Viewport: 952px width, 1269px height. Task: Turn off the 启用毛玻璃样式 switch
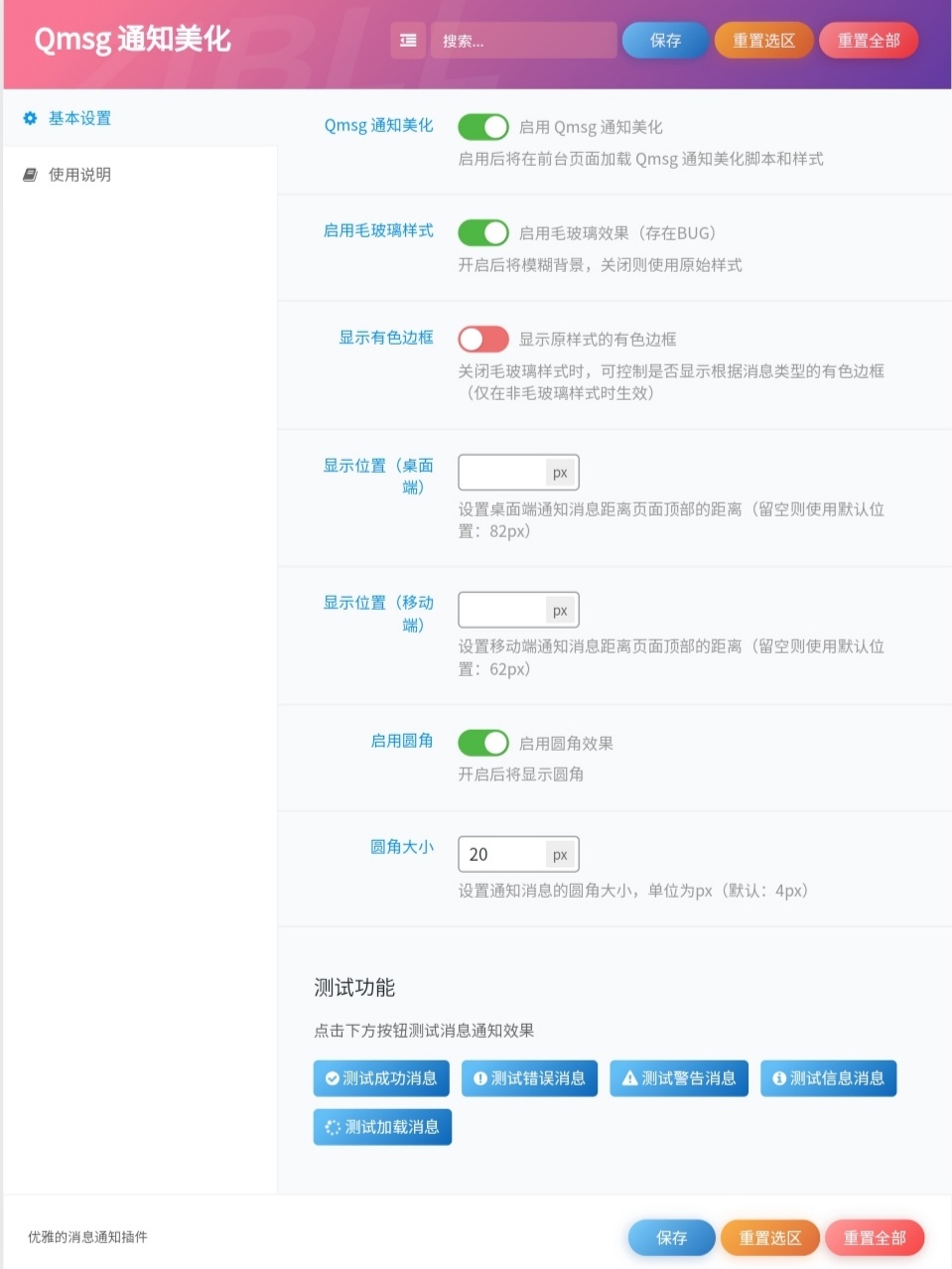click(483, 232)
